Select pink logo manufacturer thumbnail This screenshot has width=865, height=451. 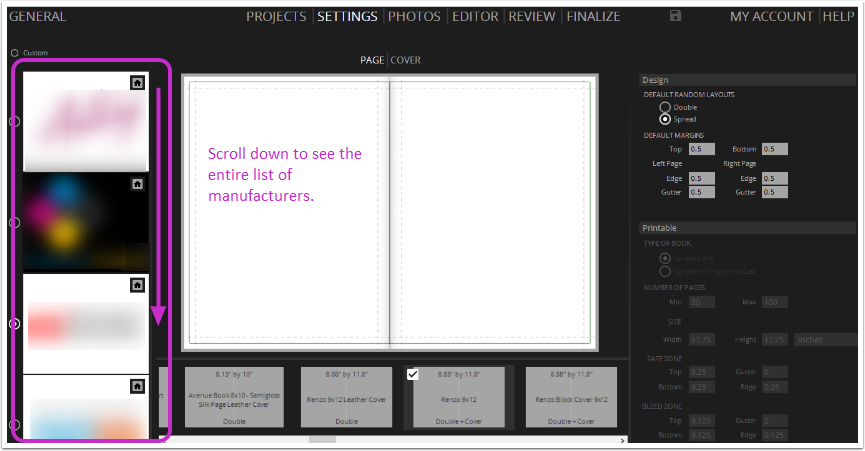point(86,122)
